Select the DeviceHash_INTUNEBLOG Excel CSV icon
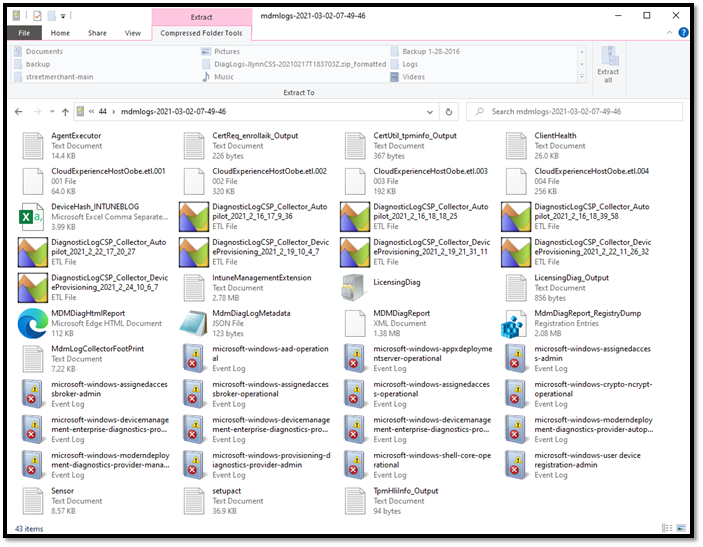703x547 pixels. 31,217
